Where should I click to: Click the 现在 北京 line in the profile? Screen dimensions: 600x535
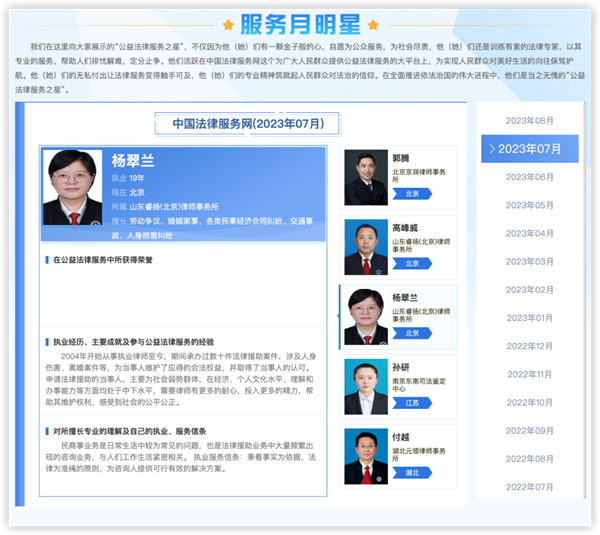point(128,192)
